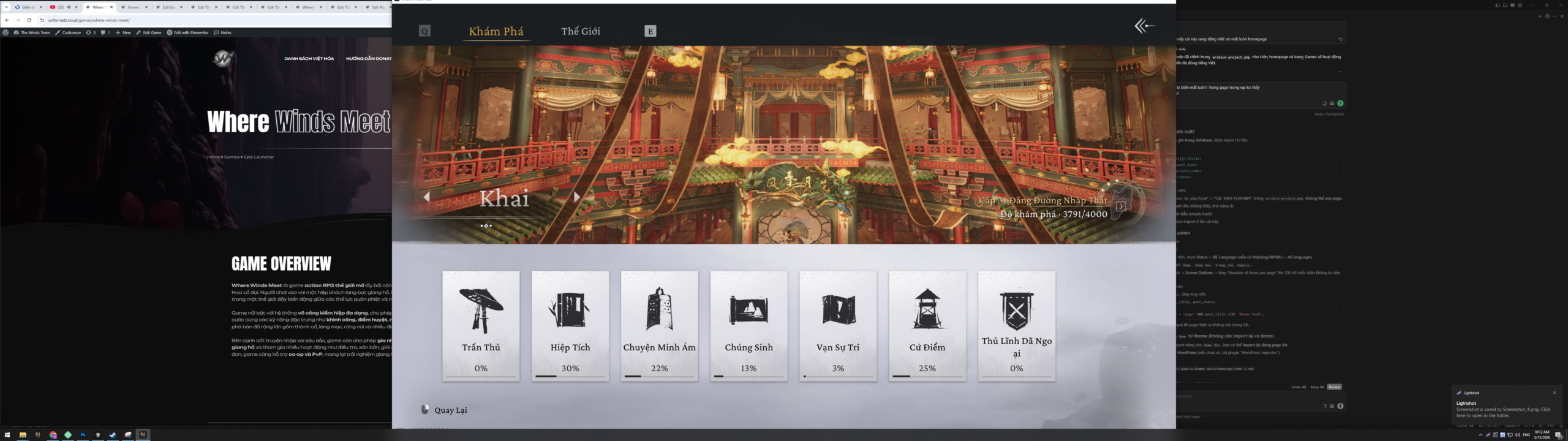
Task: Switch to the Thế Giới tab
Action: pos(580,31)
